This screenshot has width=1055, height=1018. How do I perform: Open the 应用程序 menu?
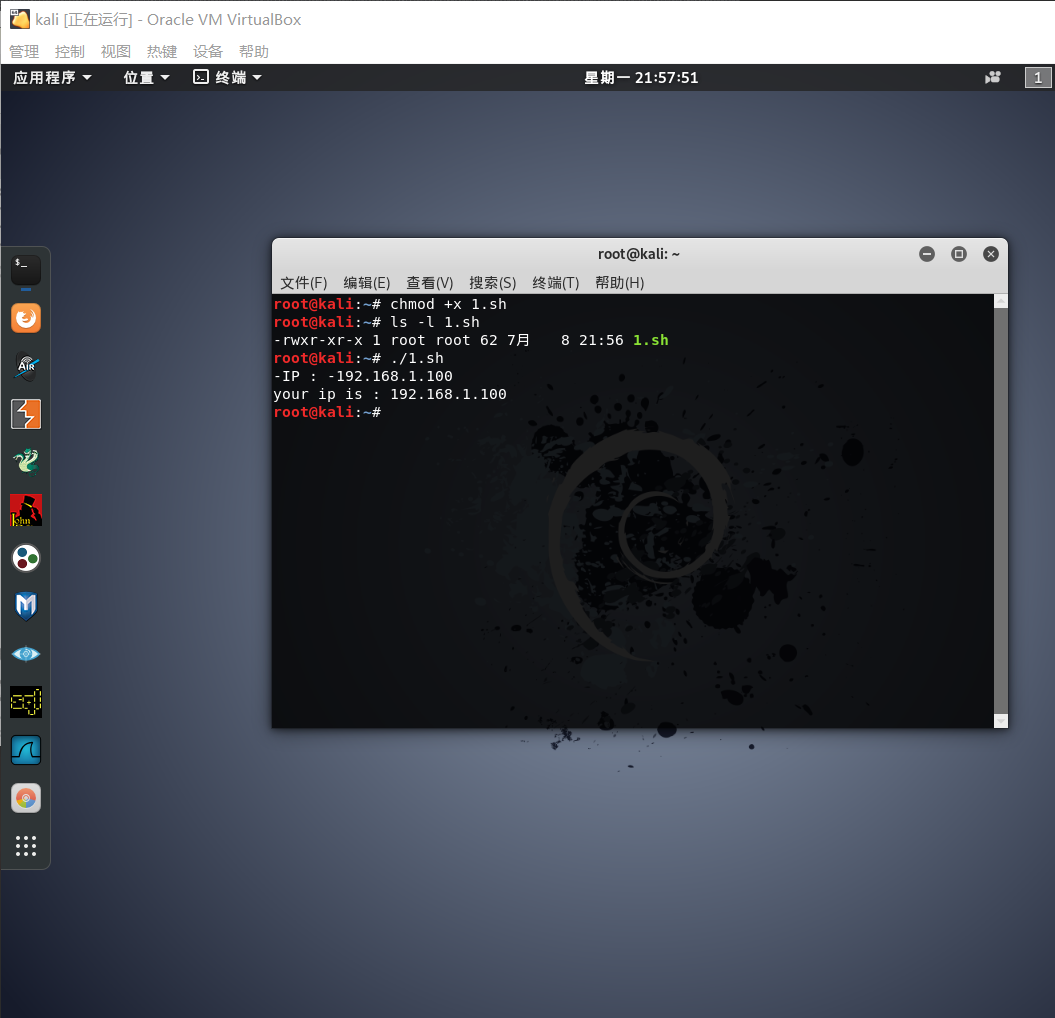point(50,77)
